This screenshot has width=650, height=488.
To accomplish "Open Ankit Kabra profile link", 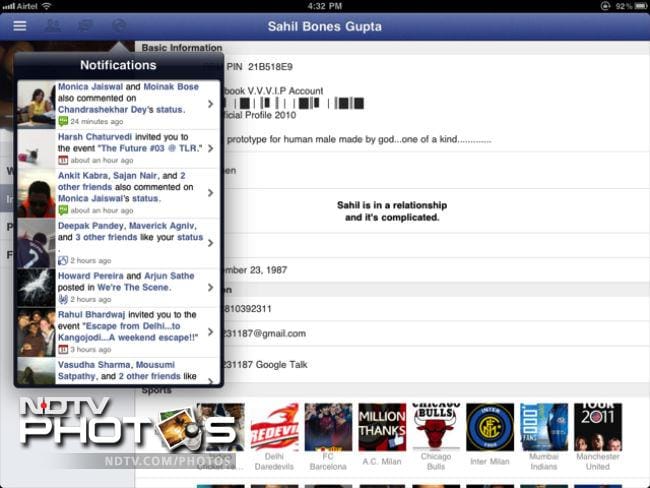I will tap(82, 175).
